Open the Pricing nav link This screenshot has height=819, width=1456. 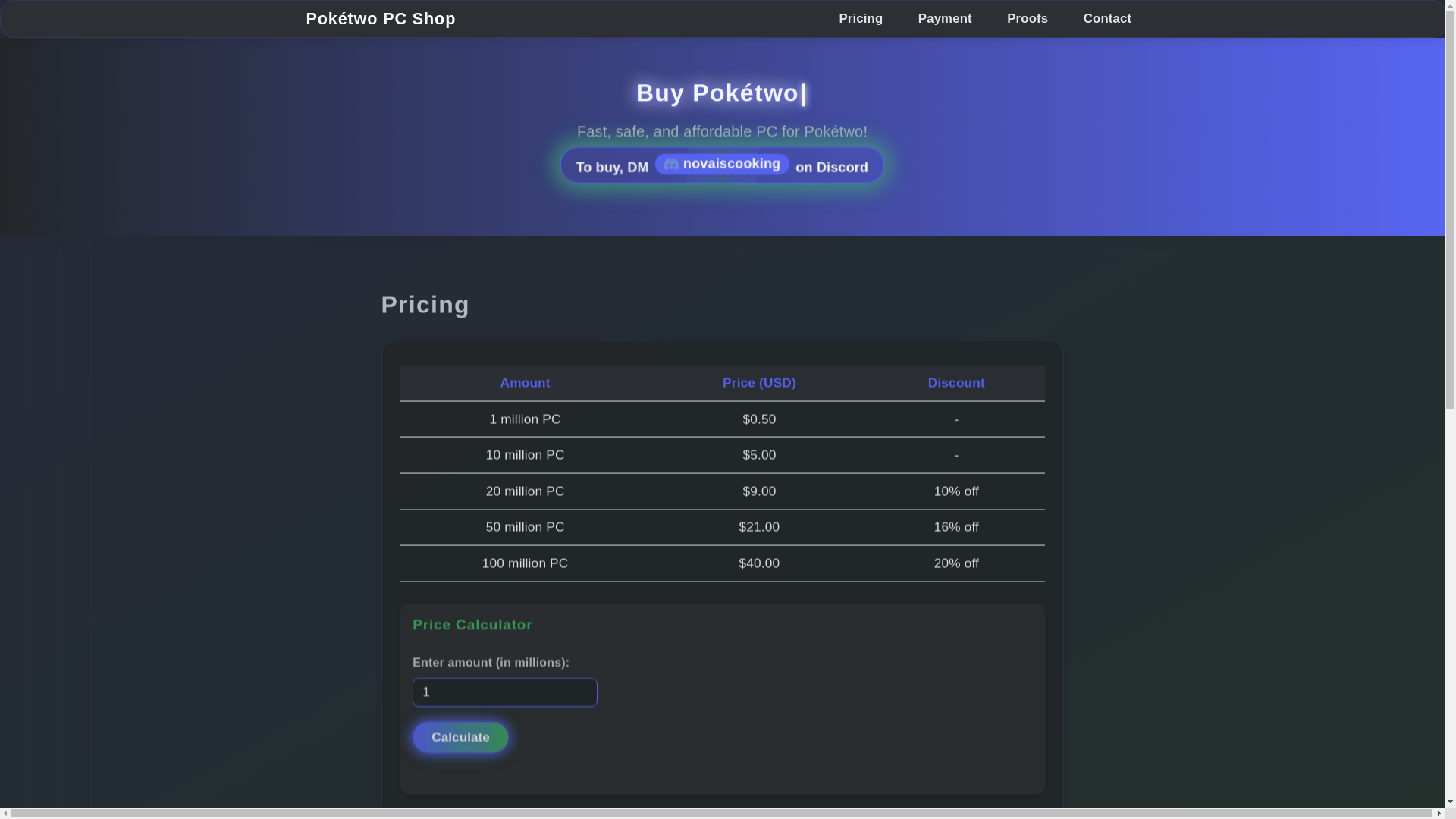tap(861, 19)
